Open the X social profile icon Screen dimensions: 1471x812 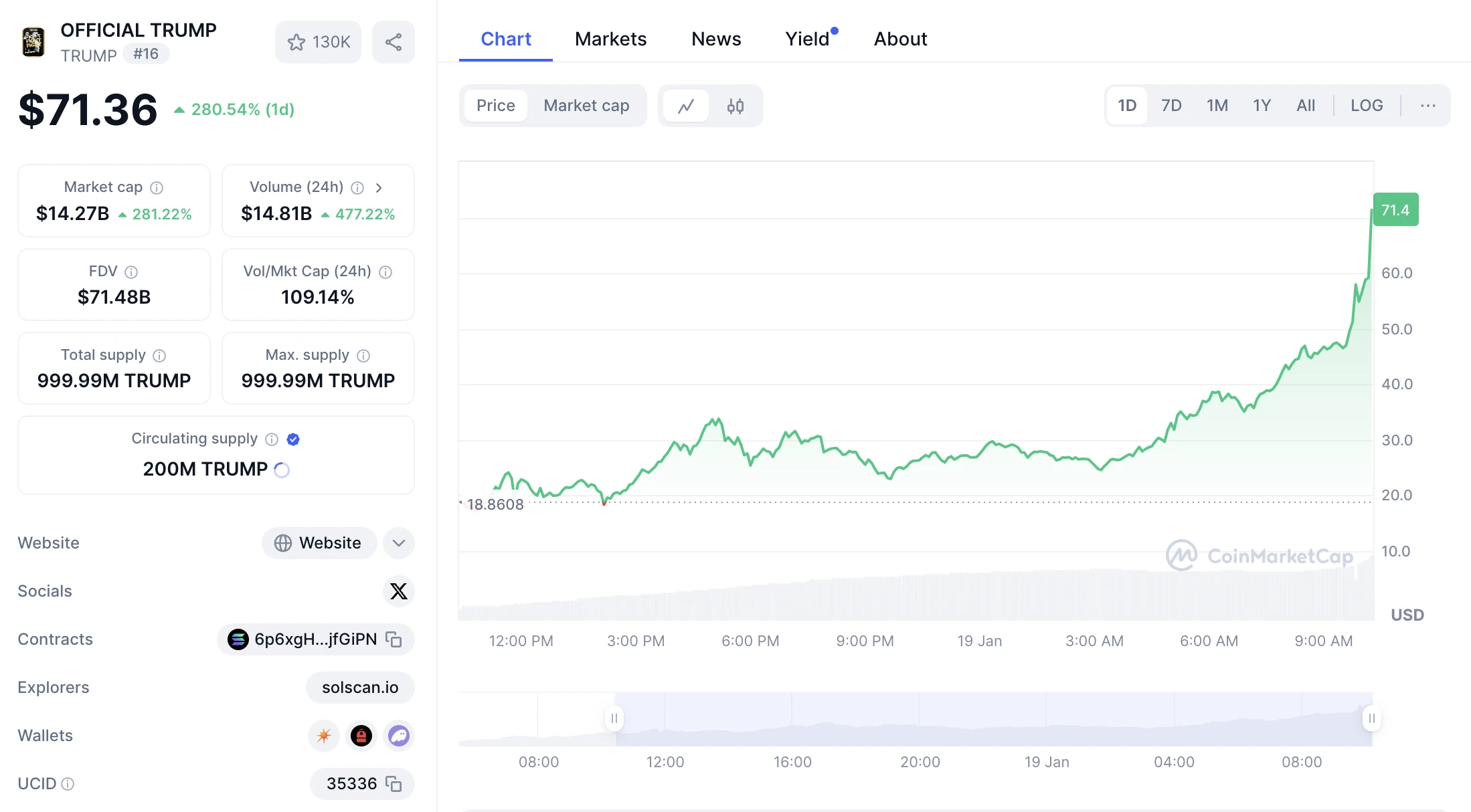399,591
